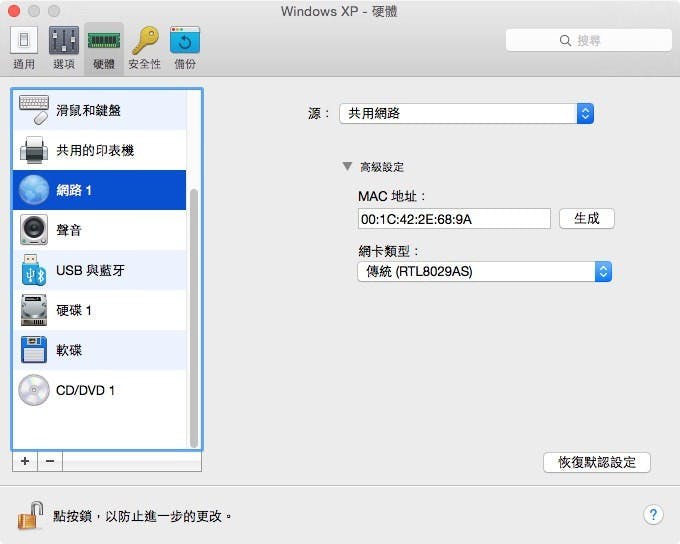Select 硬碟 1 in the hardware list
The image size is (680, 544).
[x=99, y=310]
